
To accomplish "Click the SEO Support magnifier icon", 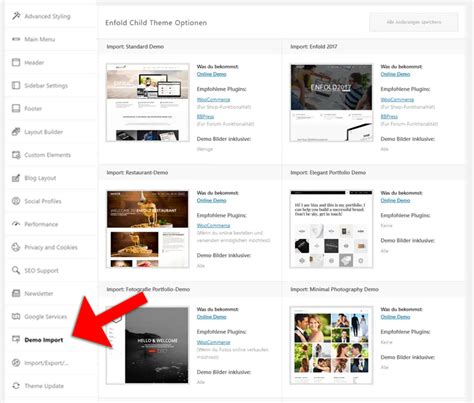I will point(16,270).
